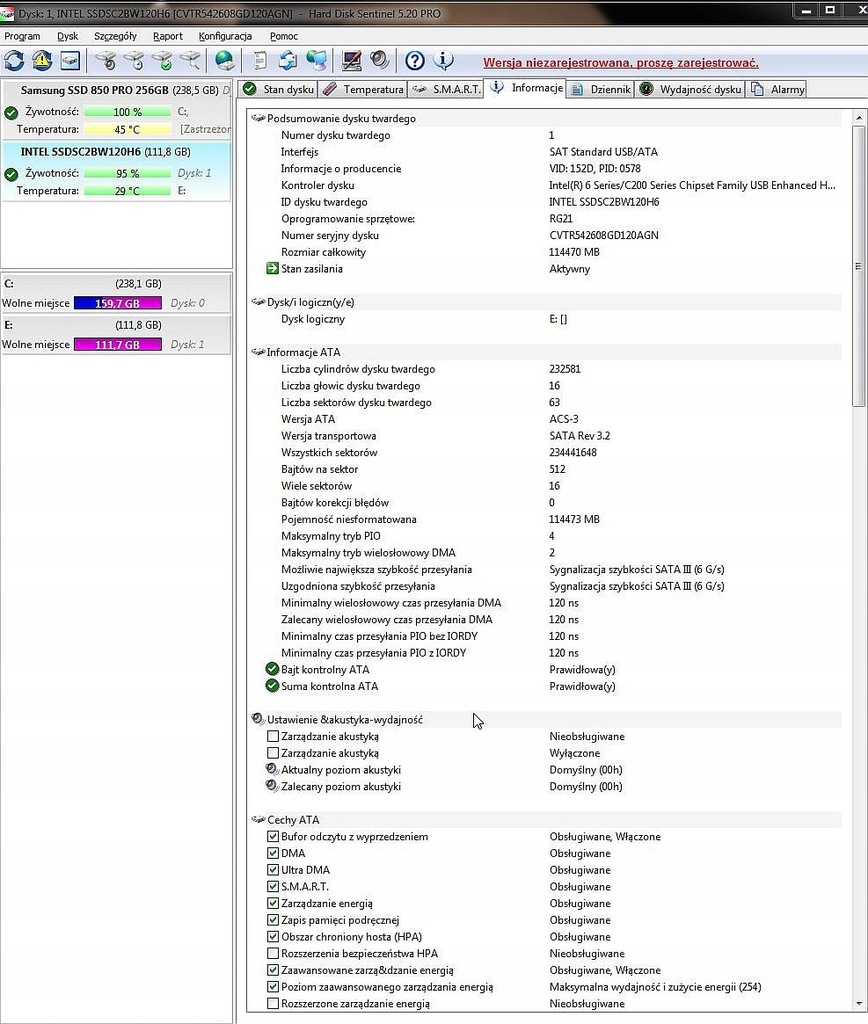Click the disk icon with magnifying glass in toolbar

pyautogui.click(x=190, y=61)
